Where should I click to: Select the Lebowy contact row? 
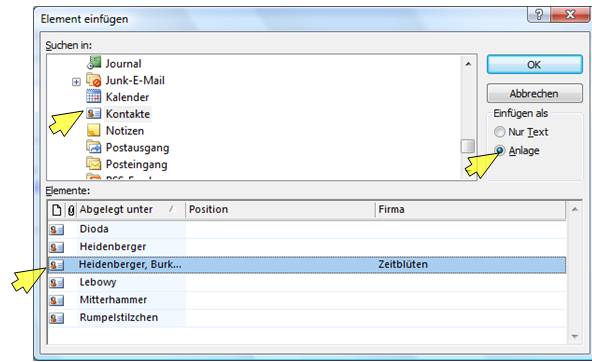pyautogui.click(x=307, y=282)
